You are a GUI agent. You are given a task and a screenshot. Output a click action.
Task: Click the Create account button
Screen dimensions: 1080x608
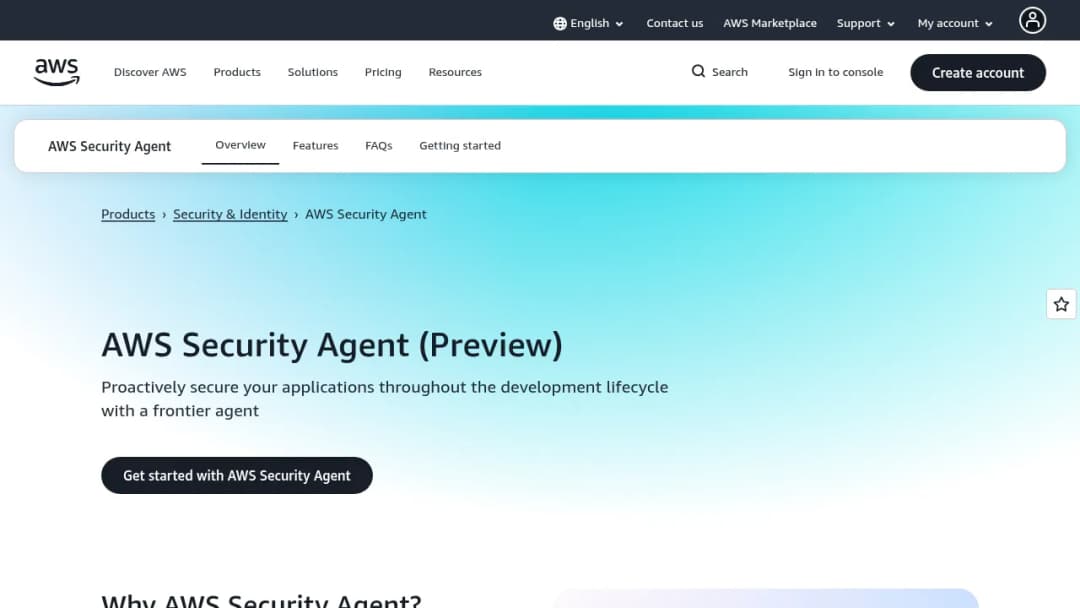coord(978,73)
